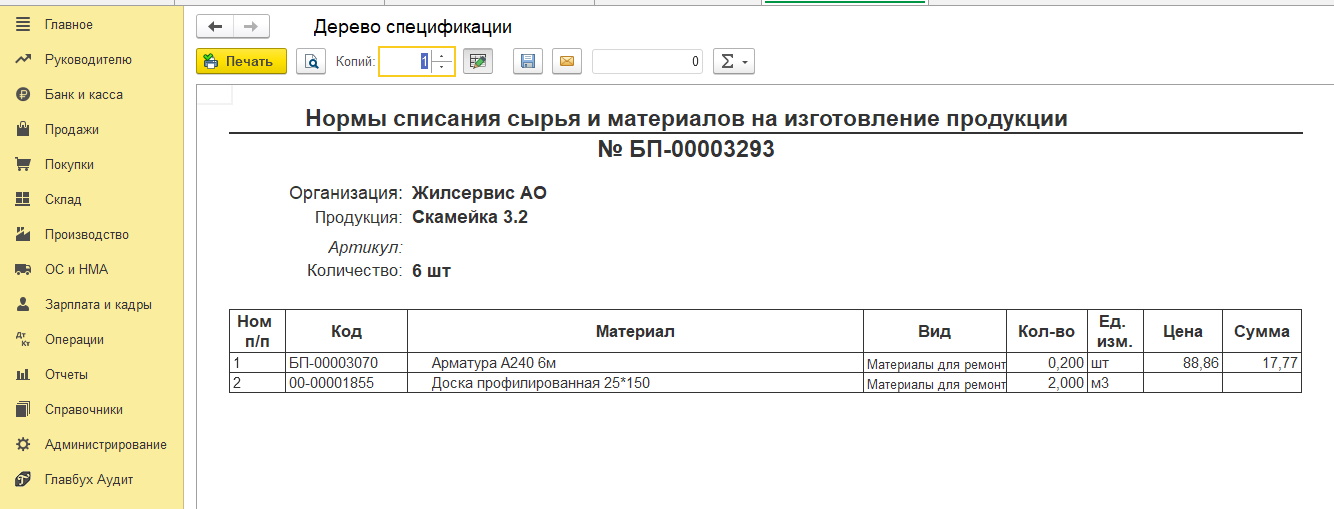1334x509 pixels.
Task: Click the Банк и касса ruble icon
Action: pyautogui.click(x=23, y=94)
